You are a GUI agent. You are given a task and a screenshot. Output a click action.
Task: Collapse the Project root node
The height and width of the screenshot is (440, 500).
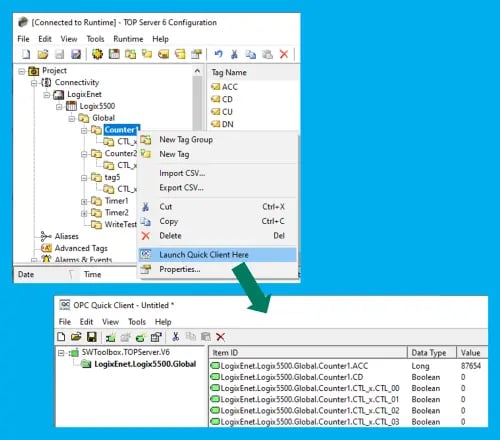coord(22,71)
